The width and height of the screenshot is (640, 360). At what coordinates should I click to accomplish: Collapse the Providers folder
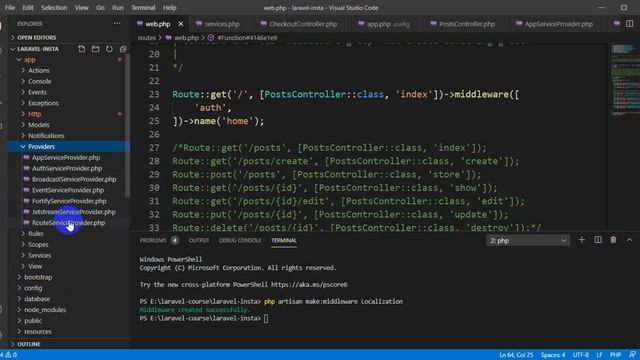(41, 147)
